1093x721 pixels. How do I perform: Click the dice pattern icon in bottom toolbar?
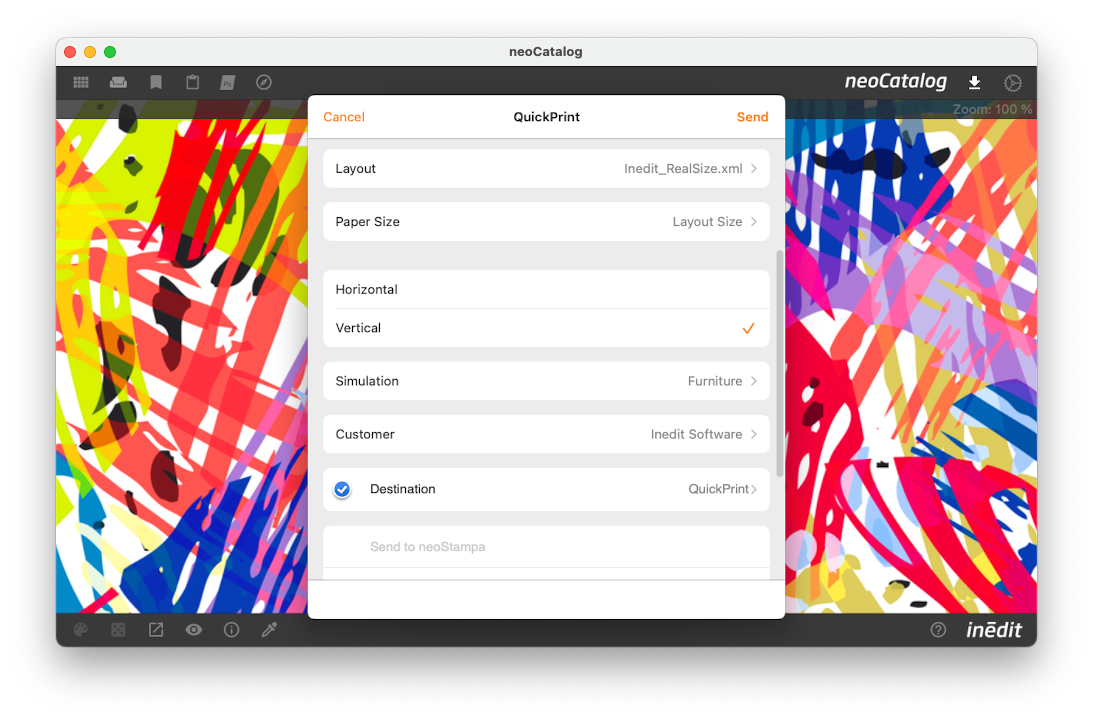[x=119, y=630]
